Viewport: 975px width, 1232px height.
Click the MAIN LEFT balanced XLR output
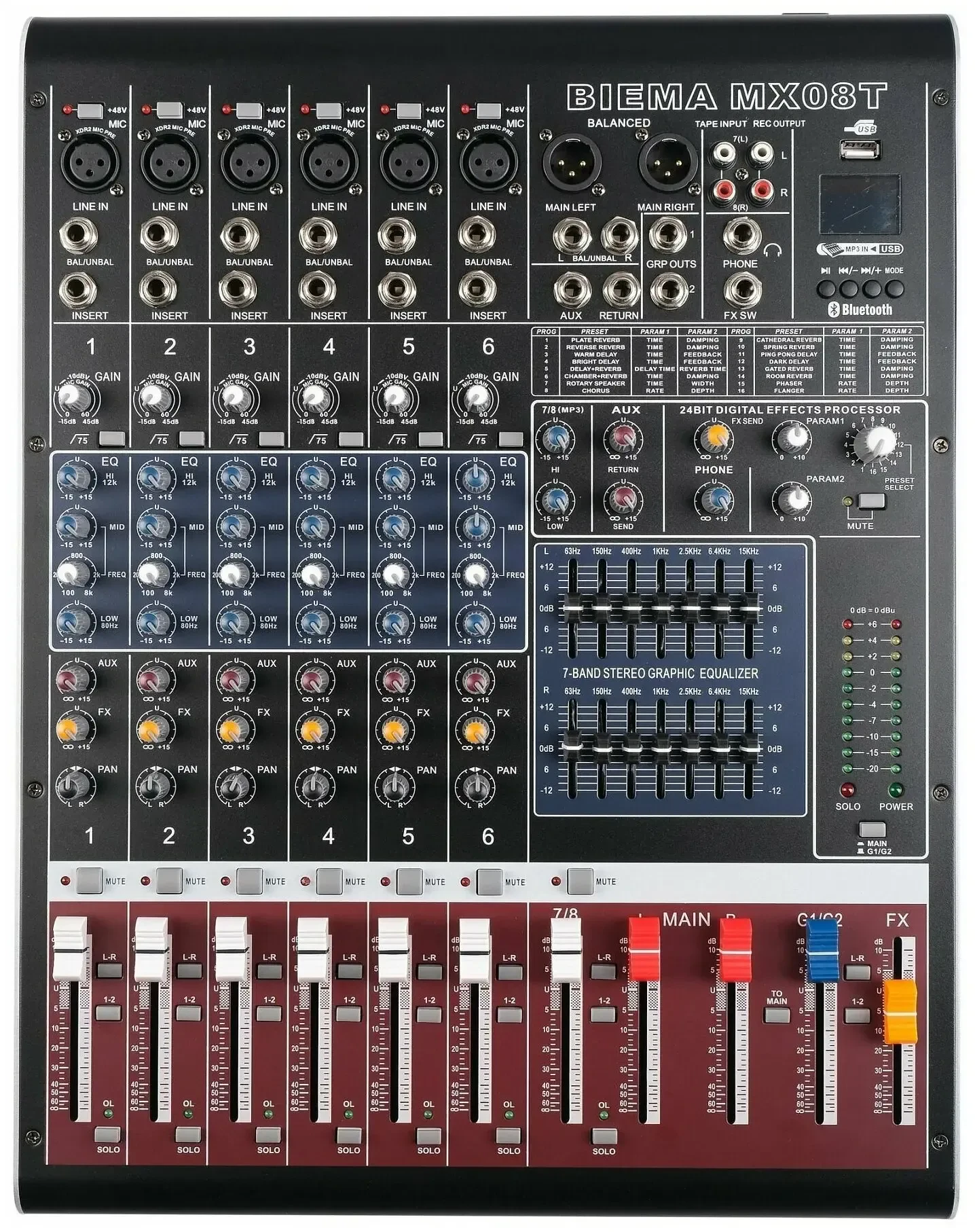point(568,166)
